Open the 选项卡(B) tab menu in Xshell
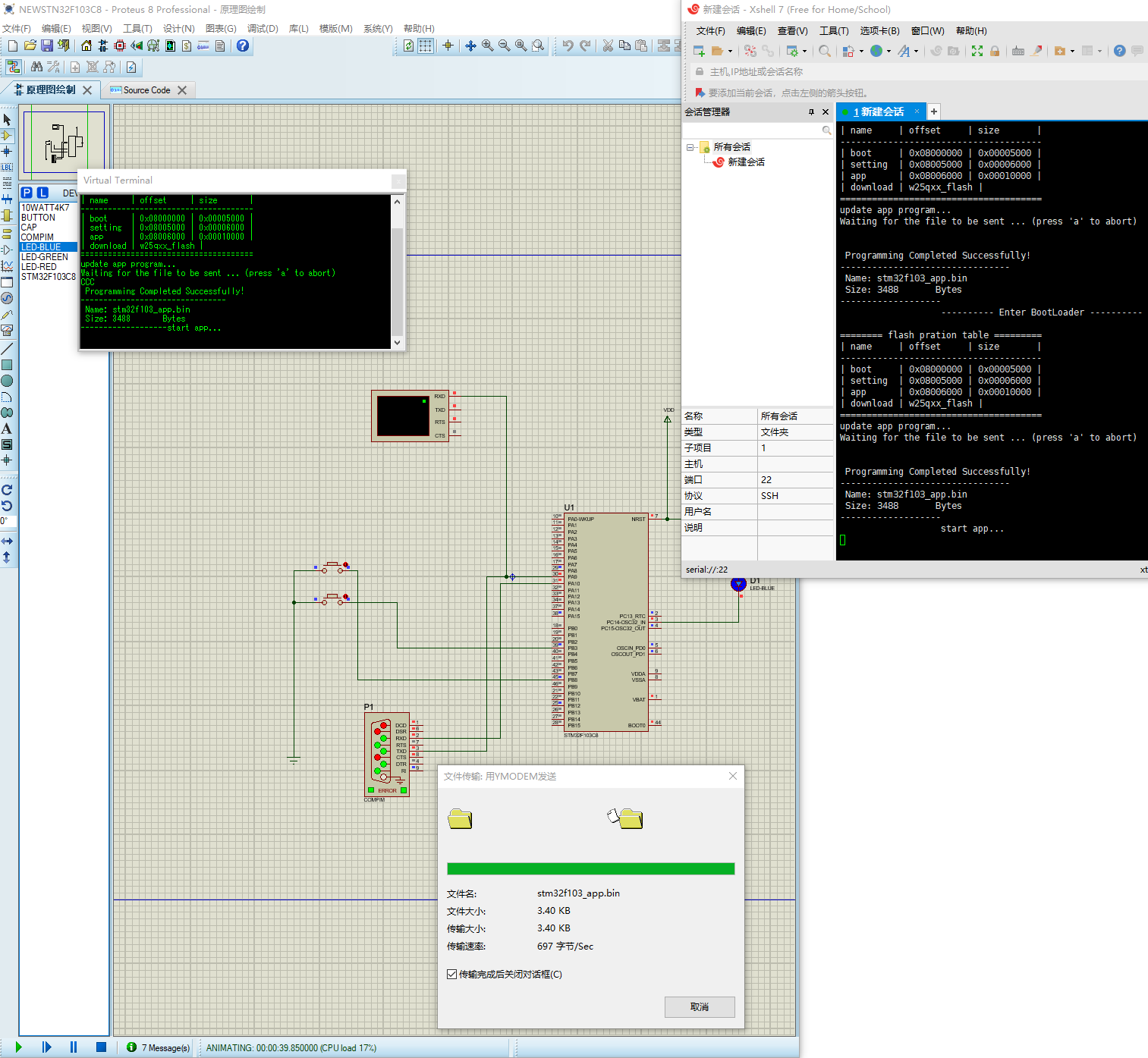 [879, 31]
